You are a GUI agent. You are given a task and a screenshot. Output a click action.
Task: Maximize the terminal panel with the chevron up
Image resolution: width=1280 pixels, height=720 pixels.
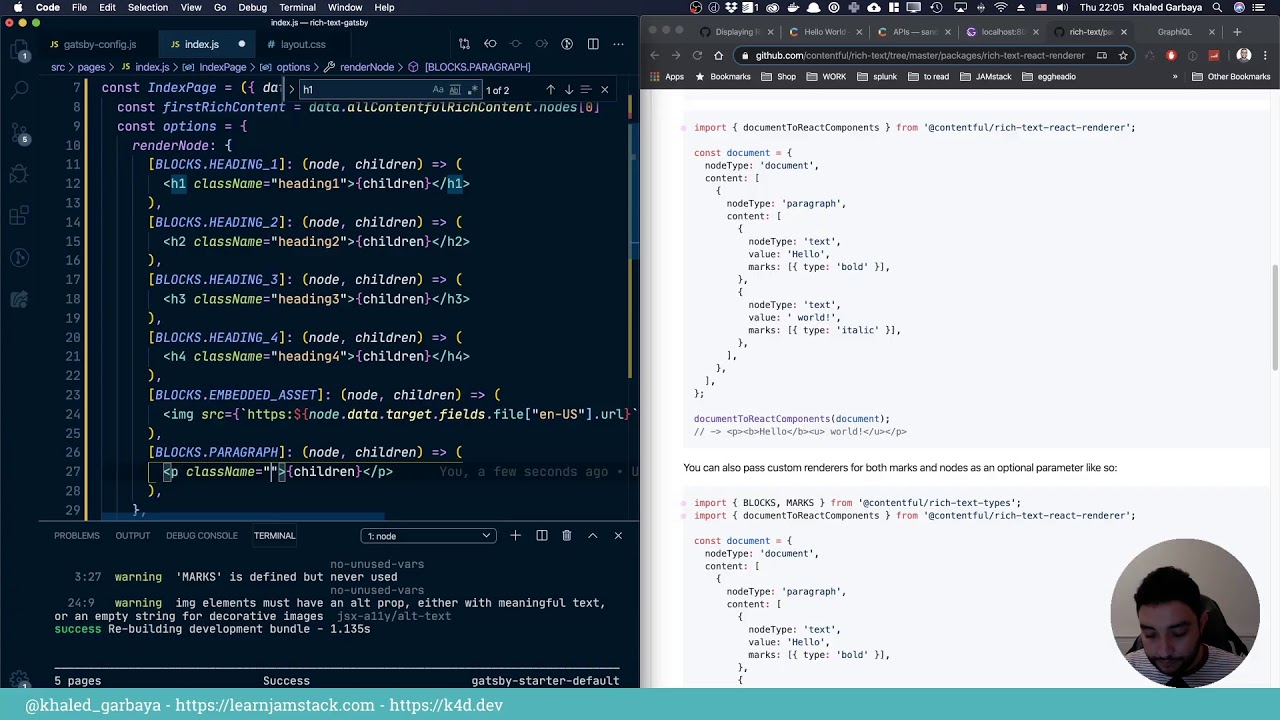pos(592,536)
